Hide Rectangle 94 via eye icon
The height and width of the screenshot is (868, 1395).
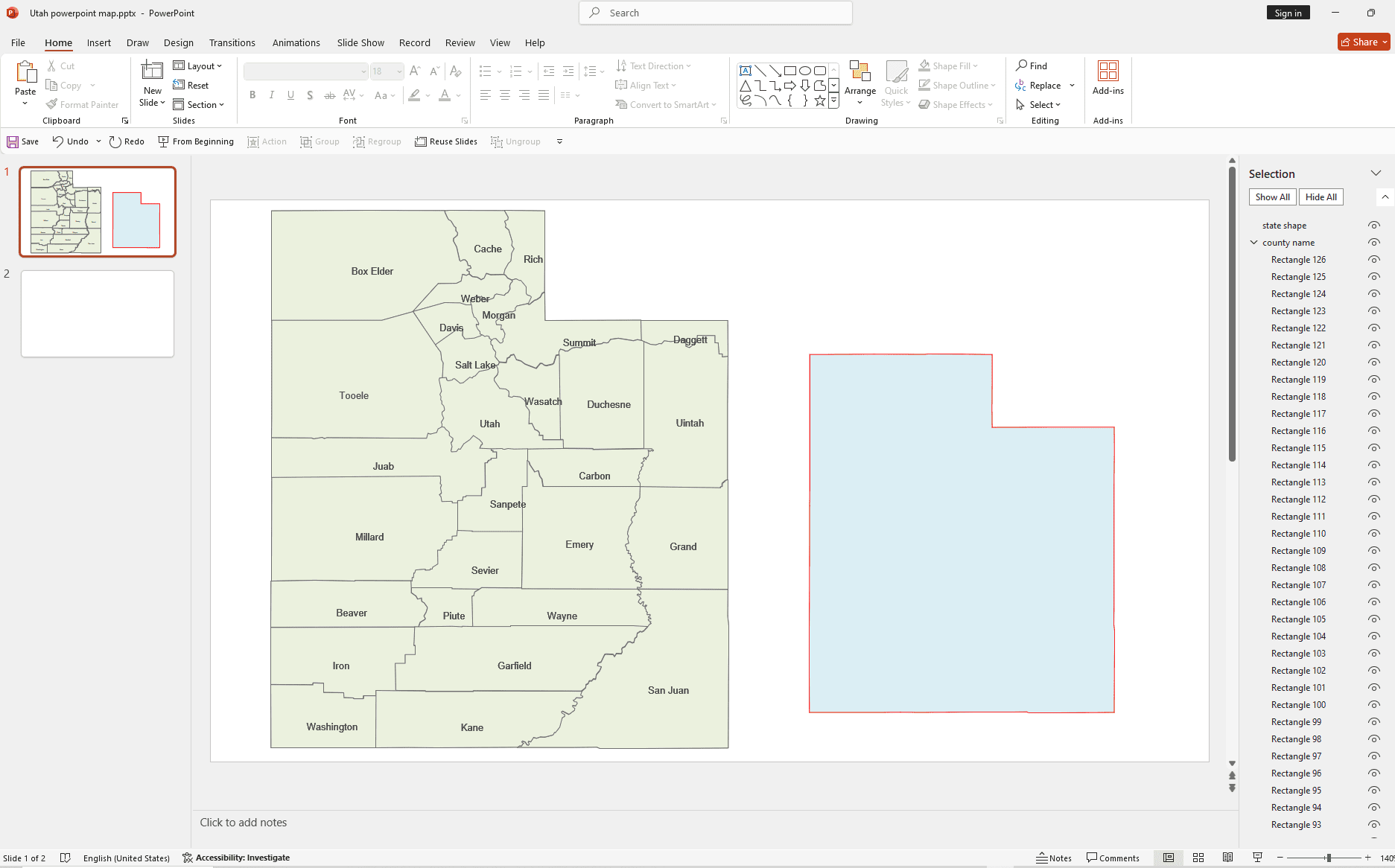coord(1374,808)
